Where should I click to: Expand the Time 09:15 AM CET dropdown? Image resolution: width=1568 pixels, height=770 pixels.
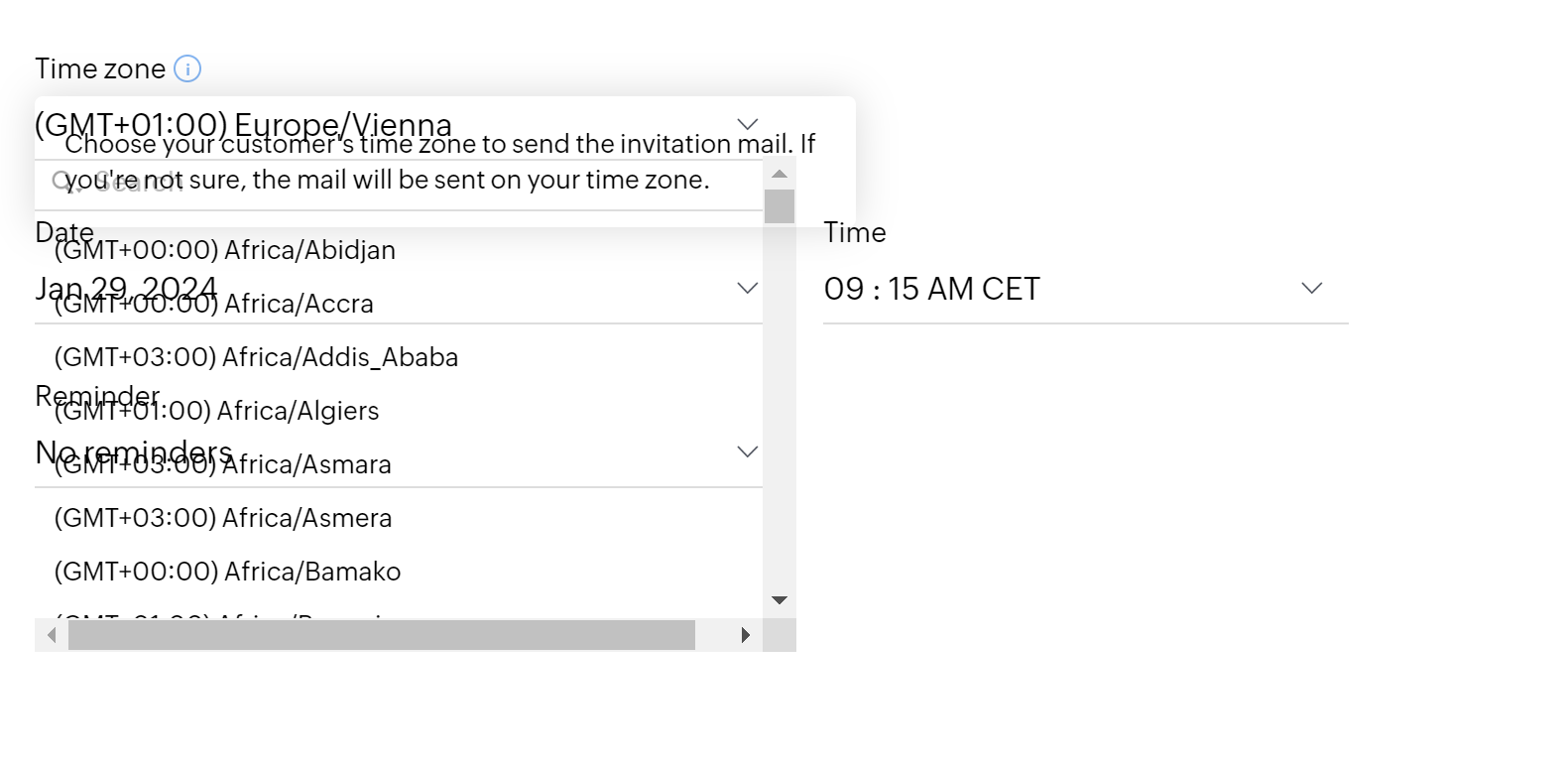click(x=1311, y=288)
